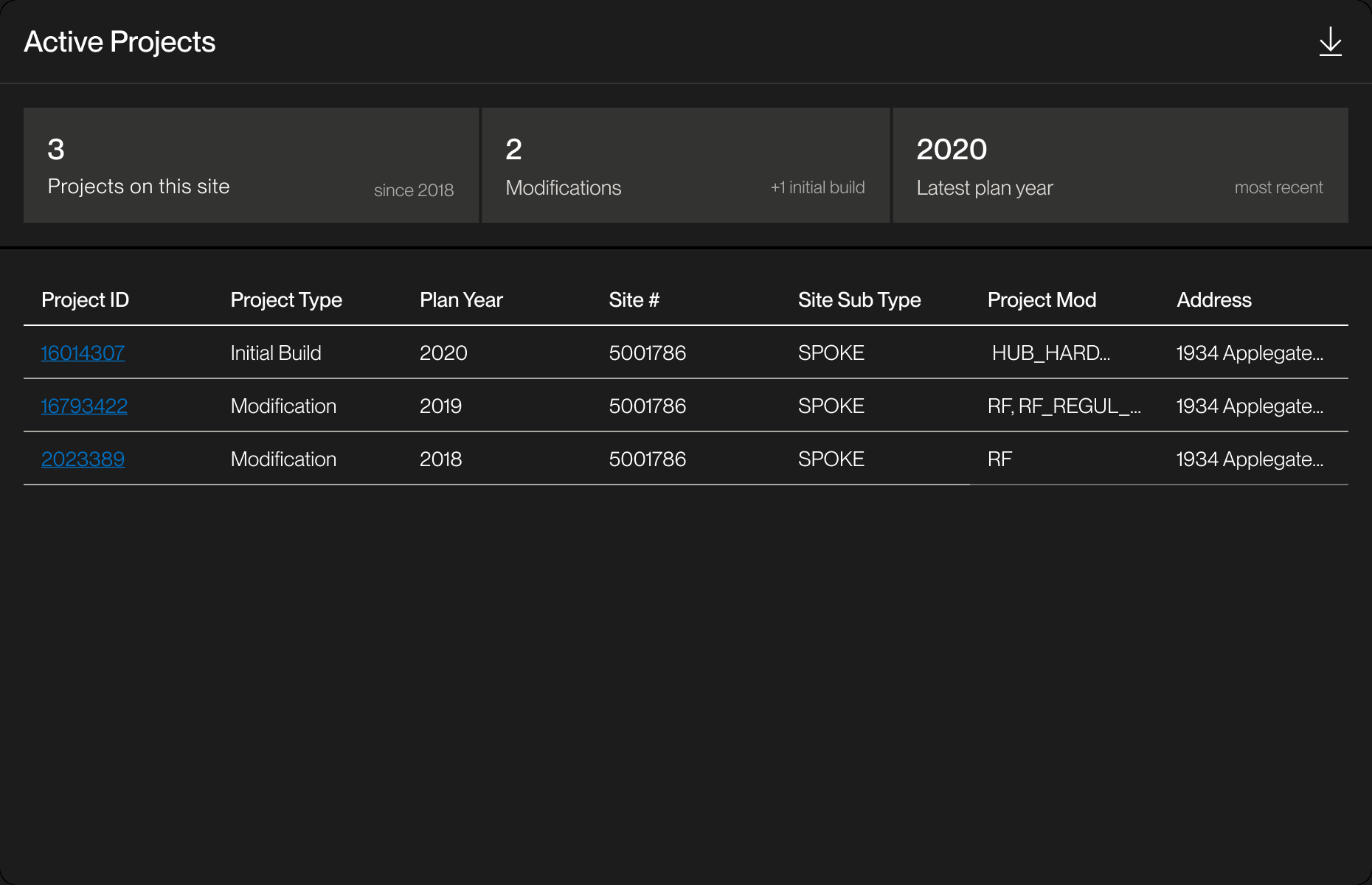The width and height of the screenshot is (1372, 885).
Task: Click the Modification type cell in 2018 row
Action: 283,459
